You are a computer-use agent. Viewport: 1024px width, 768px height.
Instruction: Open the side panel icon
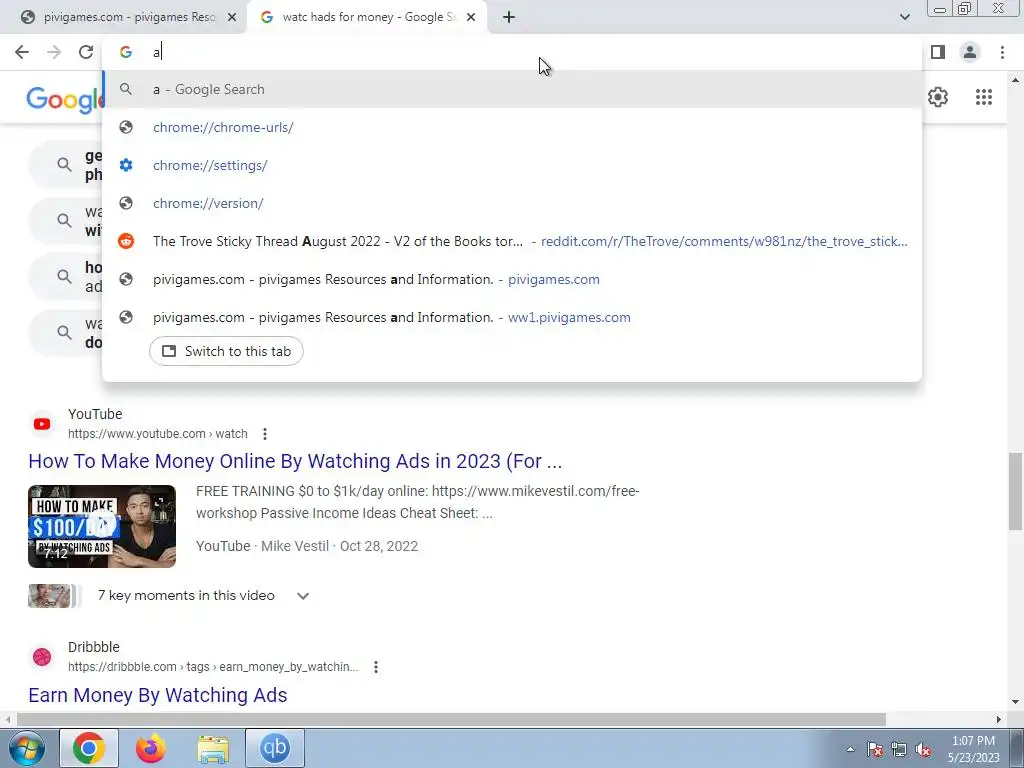coord(938,52)
